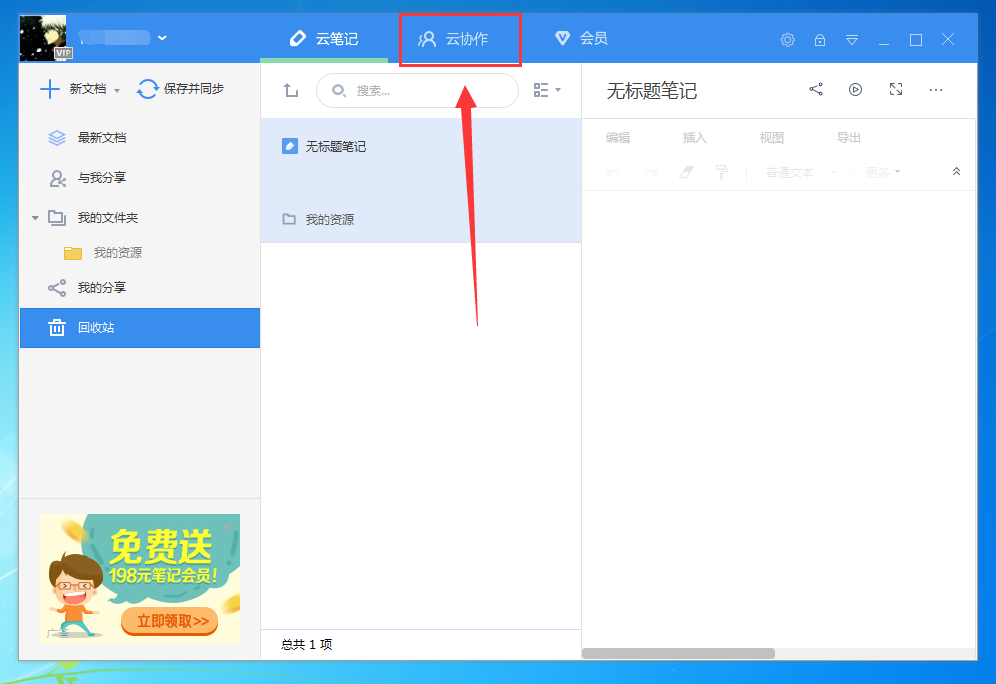Switch to the 云协作 tab

[x=460, y=40]
